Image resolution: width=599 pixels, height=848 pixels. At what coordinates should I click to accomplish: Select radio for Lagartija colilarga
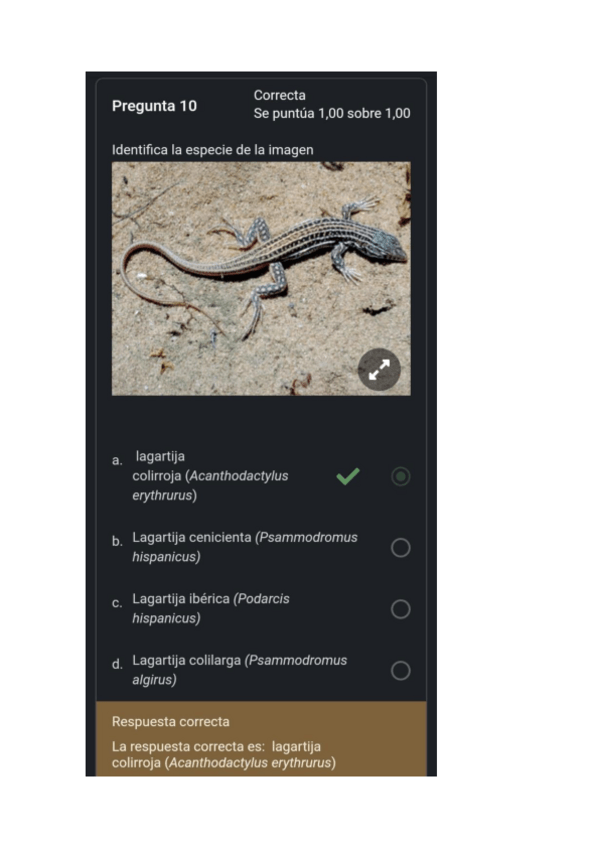click(x=400, y=671)
